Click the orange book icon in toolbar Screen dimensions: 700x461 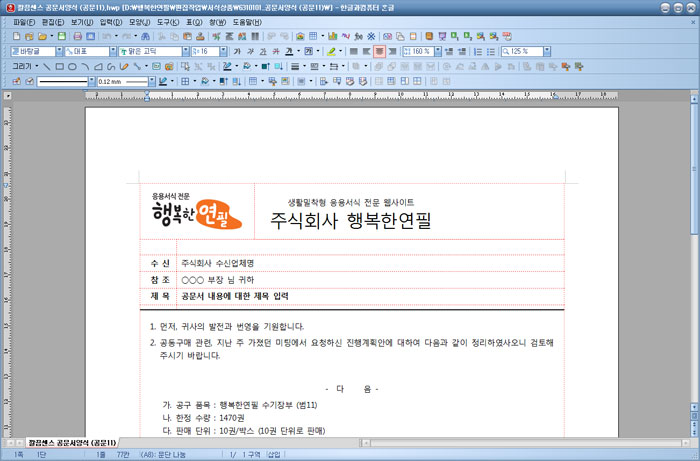[x=429, y=36]
